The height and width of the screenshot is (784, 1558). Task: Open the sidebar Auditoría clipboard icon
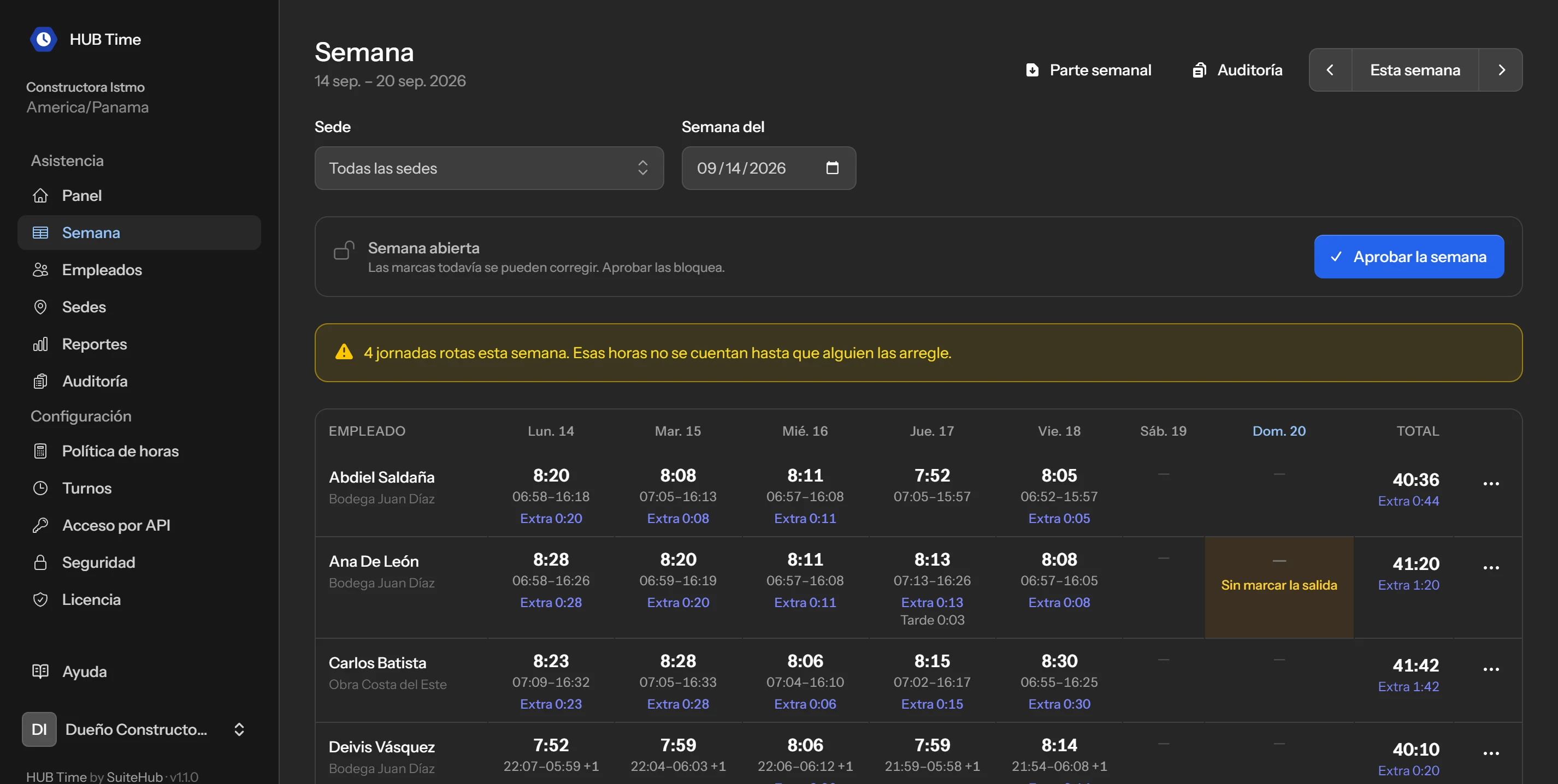point(40,382)
